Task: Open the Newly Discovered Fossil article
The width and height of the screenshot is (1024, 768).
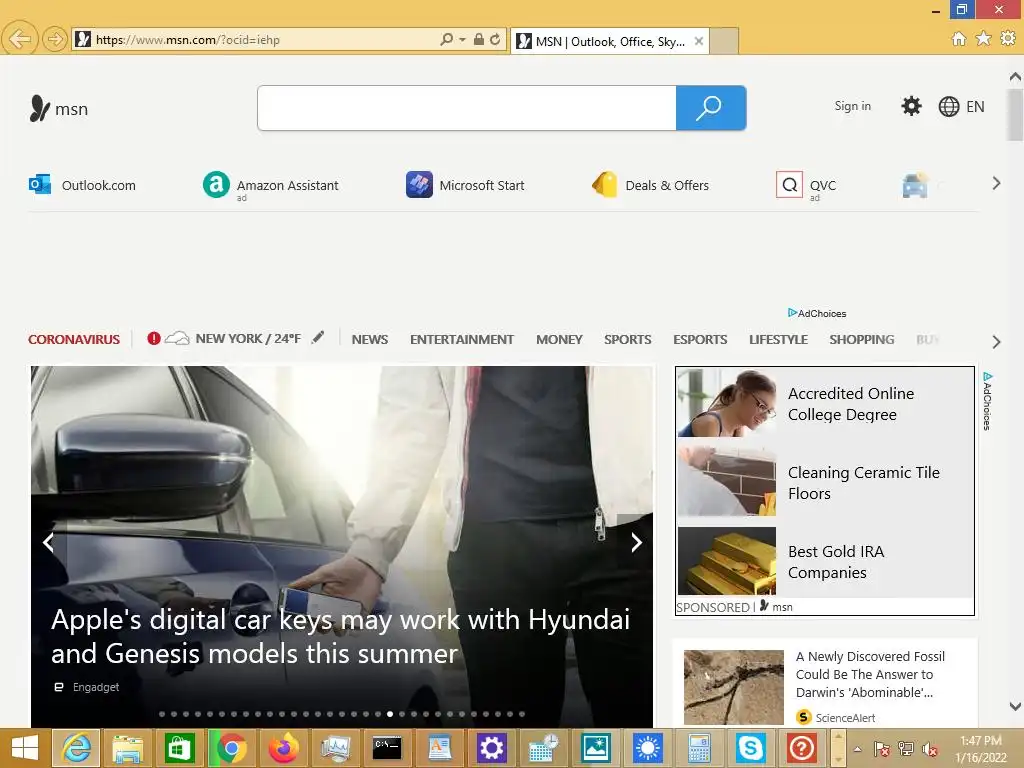Action: (x=870, y=674)
